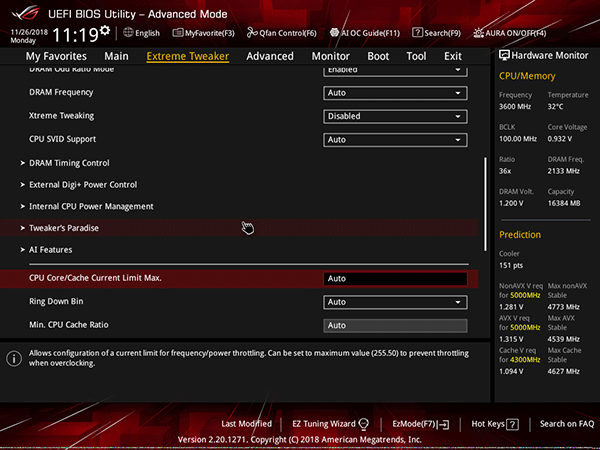Click the ROG logo icon

tap(25, 13)
